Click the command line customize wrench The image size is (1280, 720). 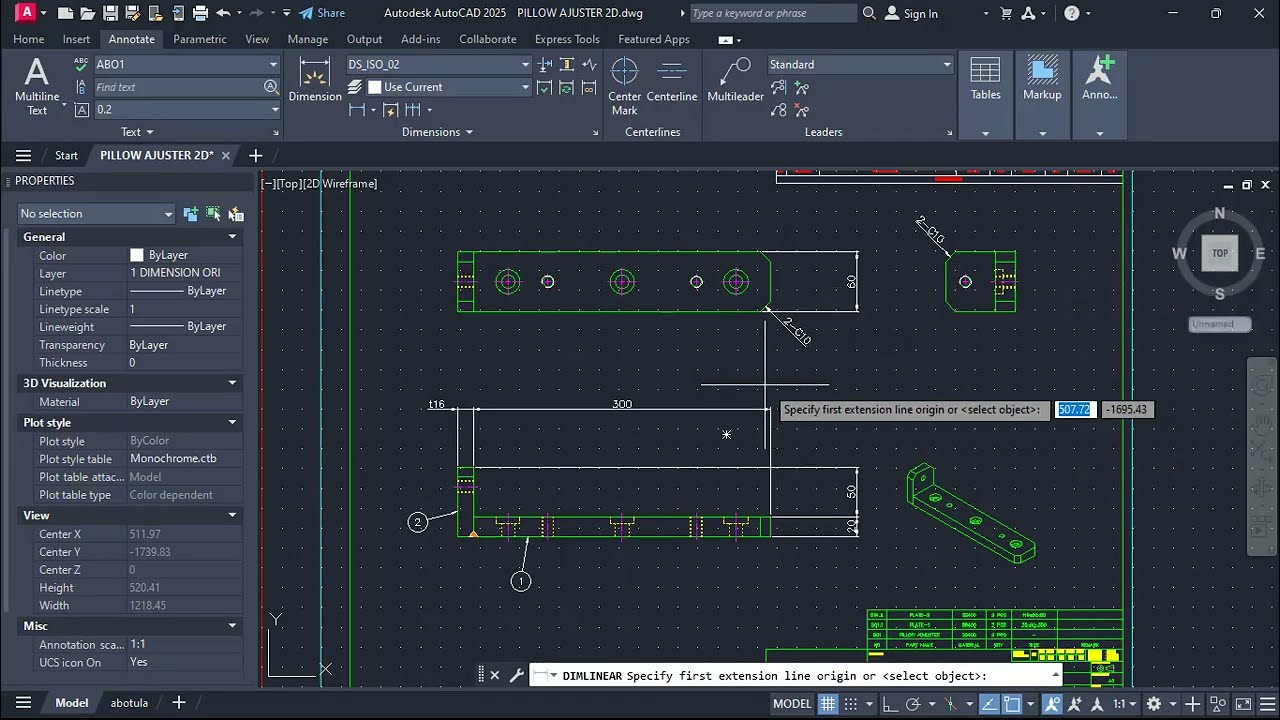(516, 675)
